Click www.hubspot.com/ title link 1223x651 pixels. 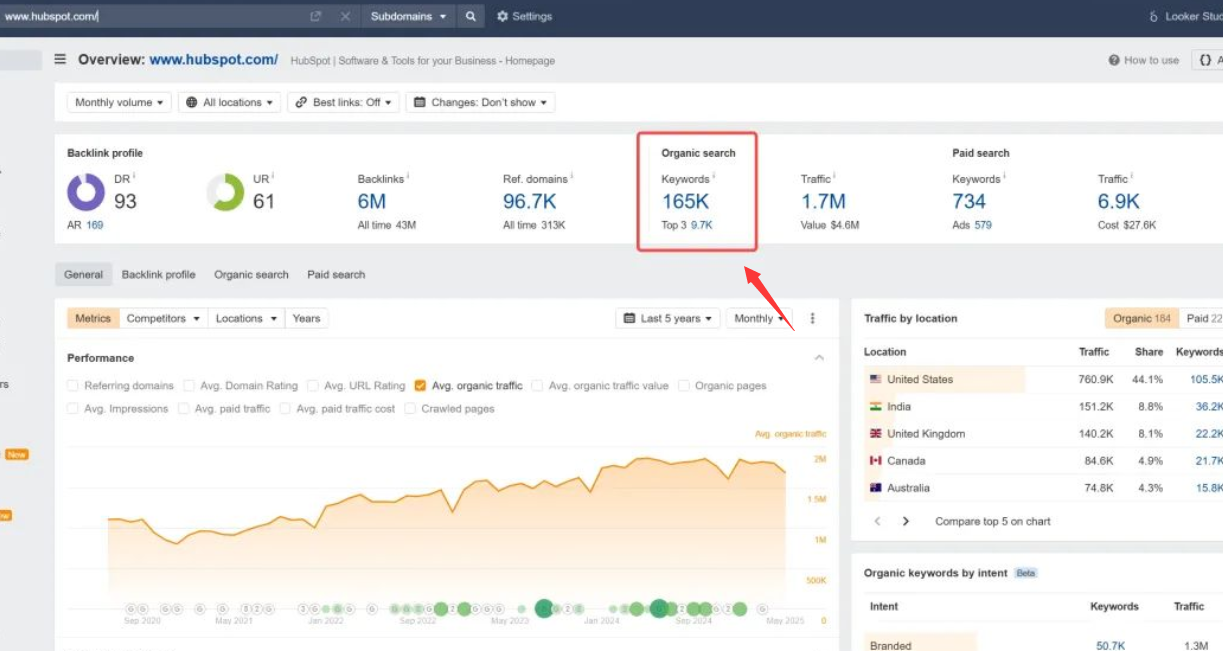click(214, 60)
